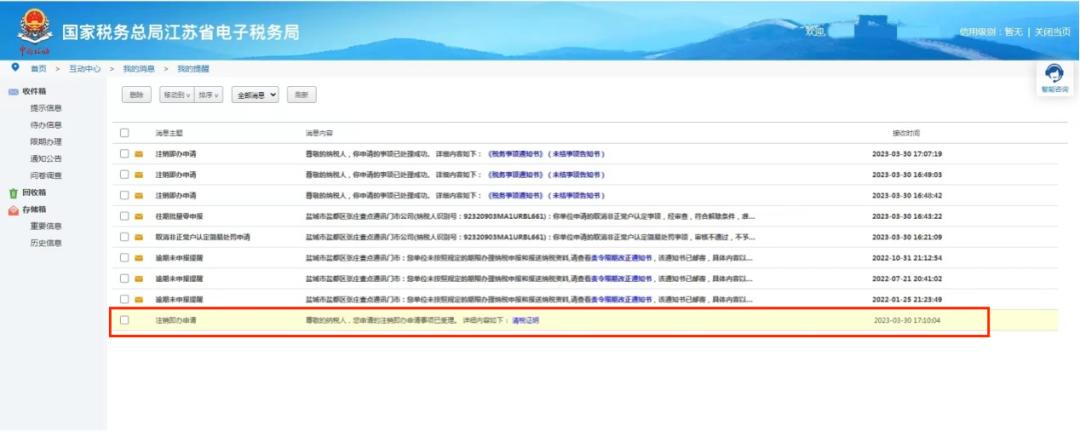The height and width of the screenshot is (431, 1080).
Task: Open 限期办理 in the sidebar
Action: [45, 142]
